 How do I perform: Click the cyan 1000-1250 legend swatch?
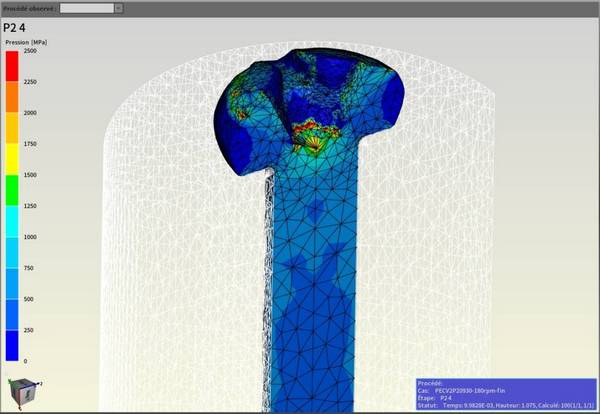click(x=12, y=221)
